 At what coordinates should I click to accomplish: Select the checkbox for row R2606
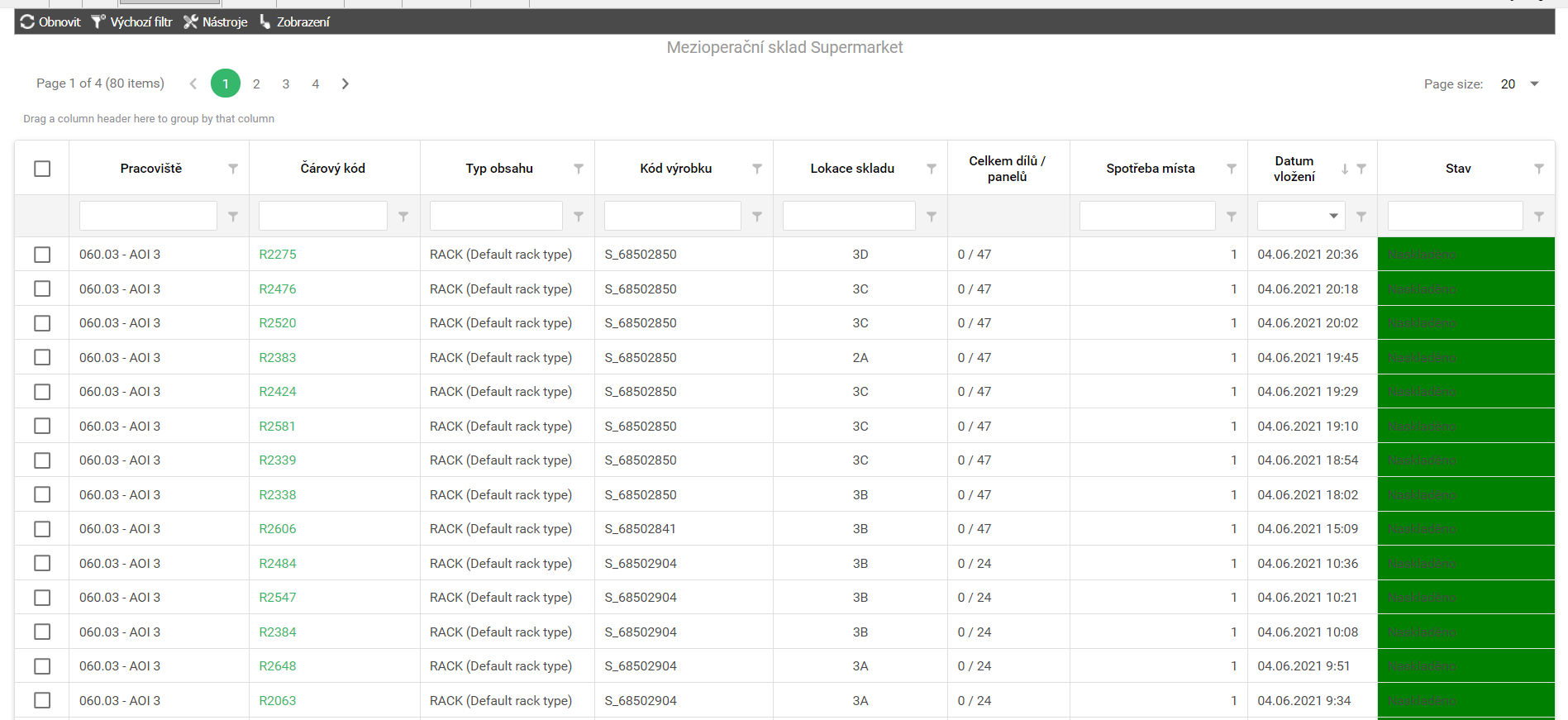pos(42,529)
